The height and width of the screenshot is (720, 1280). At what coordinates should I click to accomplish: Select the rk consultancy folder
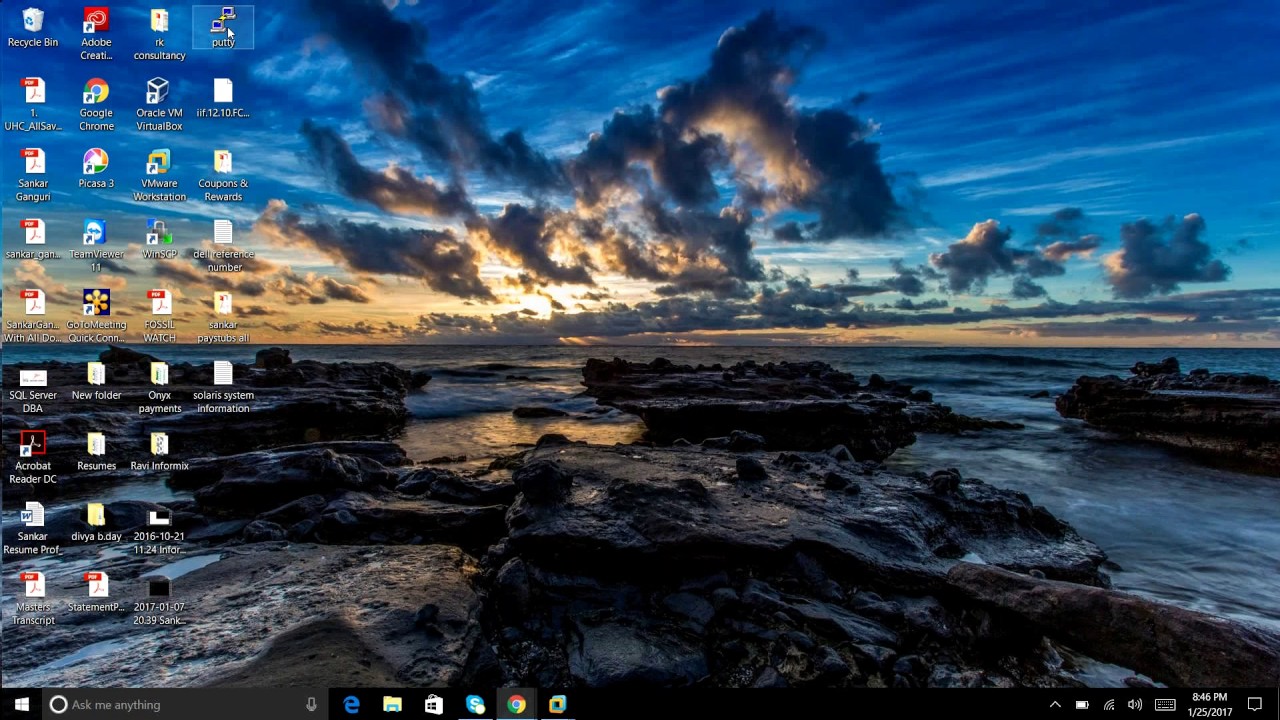(159, 34)
